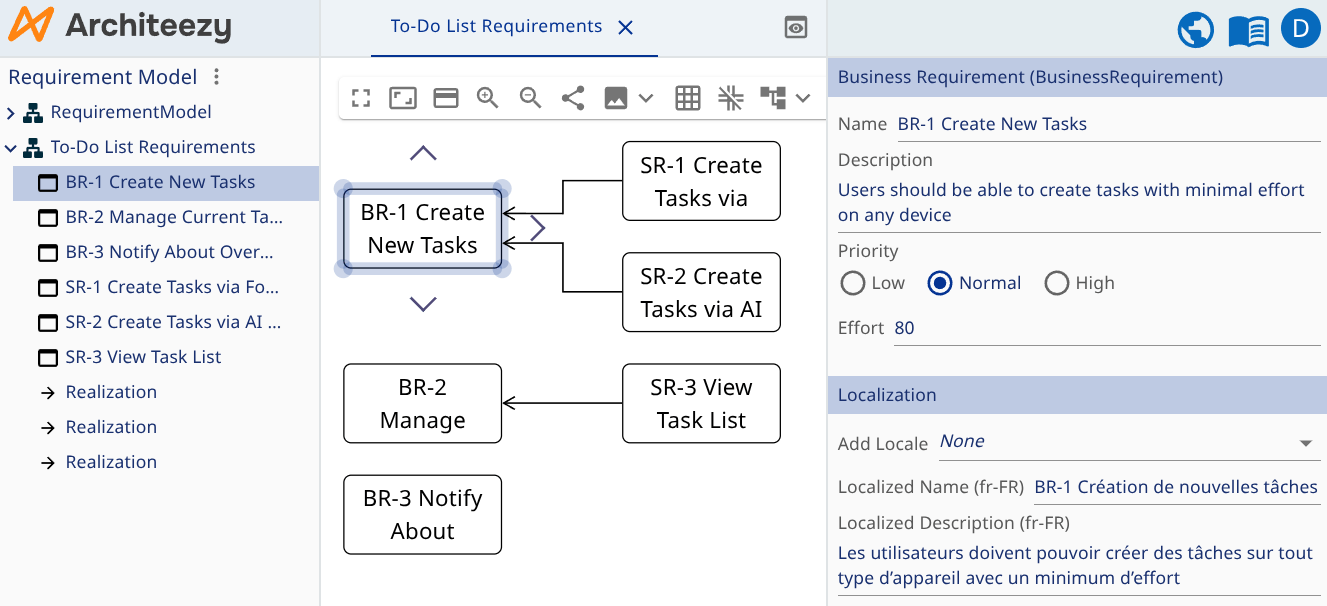Click the zoom in magnifier icon
Image resolution: width=1327 pixels, height=606 pixels.
click(487, 98)
